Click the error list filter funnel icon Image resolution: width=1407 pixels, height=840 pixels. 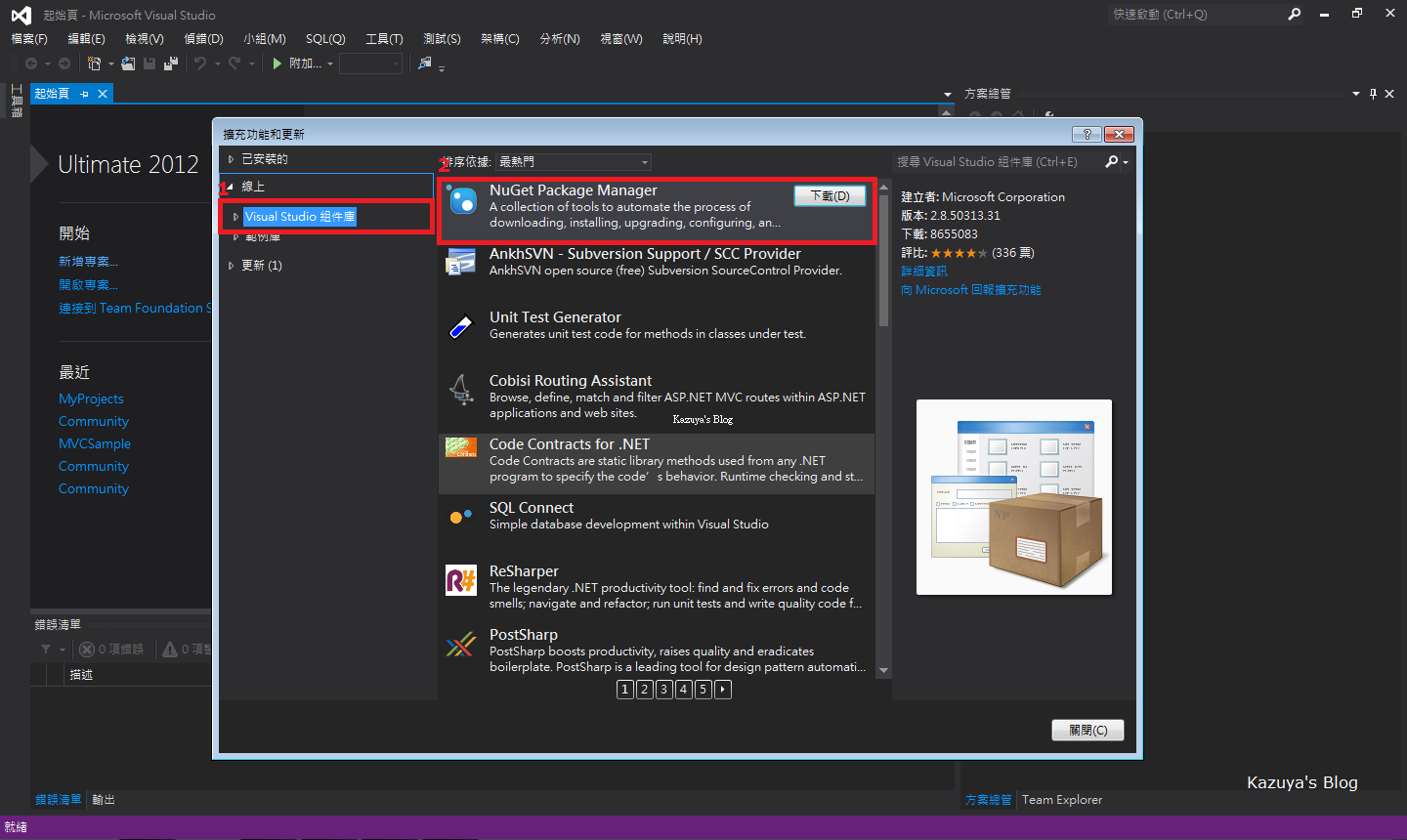tap(46, 650)
